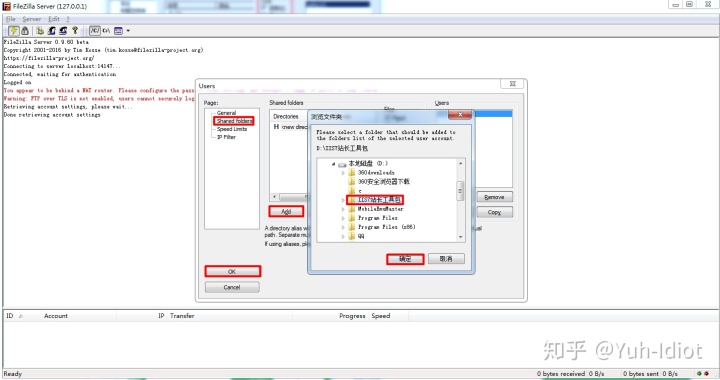Click the question mark help toolbar icon

click(75, 31)
